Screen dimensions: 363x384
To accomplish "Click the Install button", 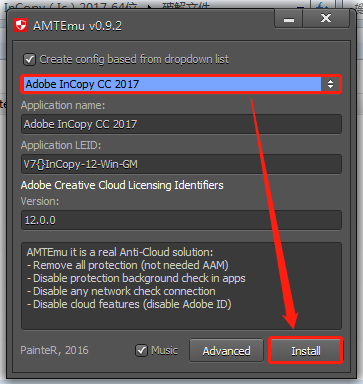I will coord(306,351).
